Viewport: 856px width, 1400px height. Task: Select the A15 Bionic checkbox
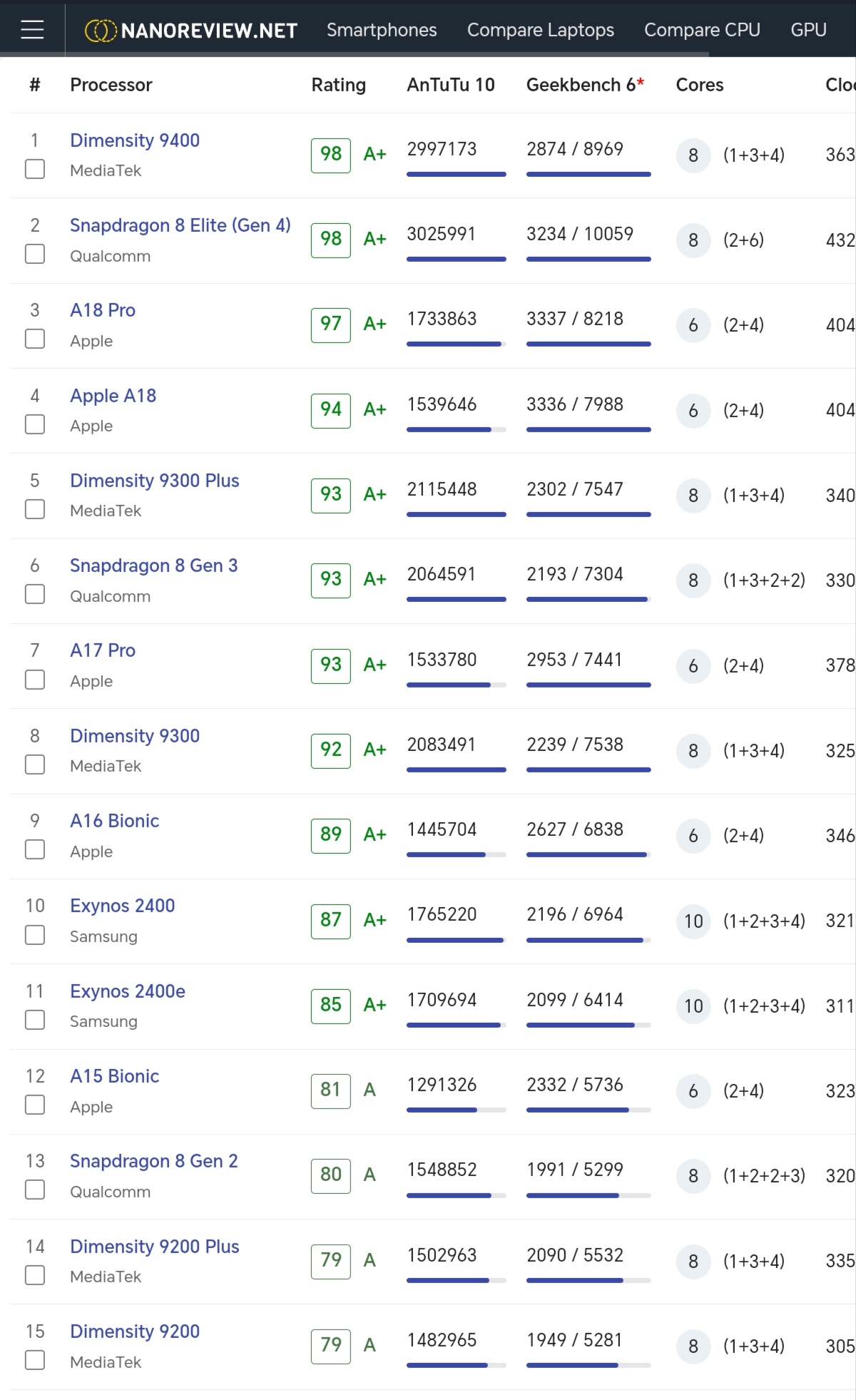pyautogui.click(x=35, y=1105)
